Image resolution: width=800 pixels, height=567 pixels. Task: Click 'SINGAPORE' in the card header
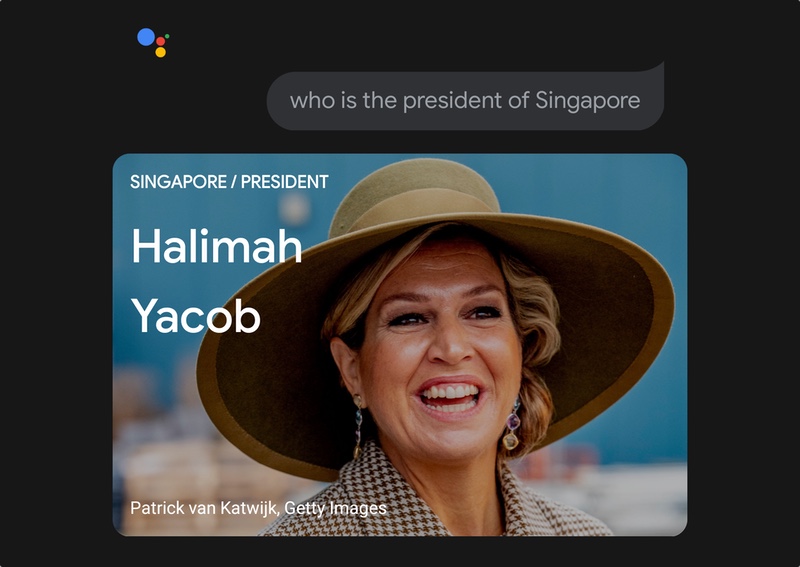point(178,182)
